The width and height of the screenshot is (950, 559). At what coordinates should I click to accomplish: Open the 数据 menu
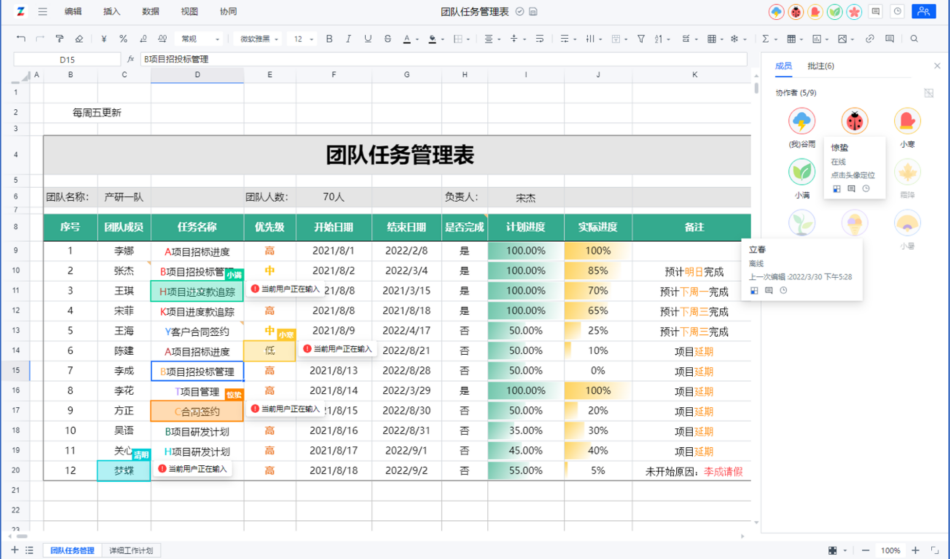click(150, 12)
